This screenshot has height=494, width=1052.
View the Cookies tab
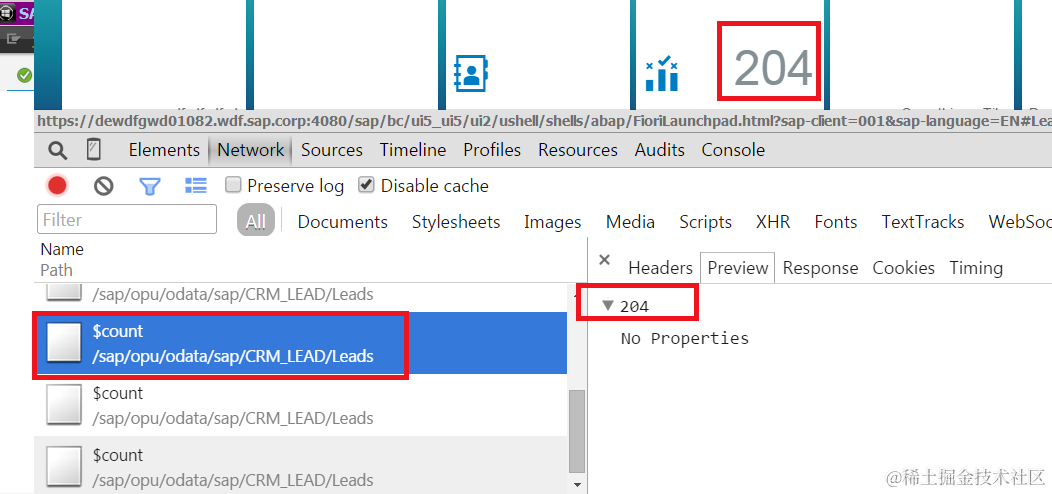tap(903, 268)
